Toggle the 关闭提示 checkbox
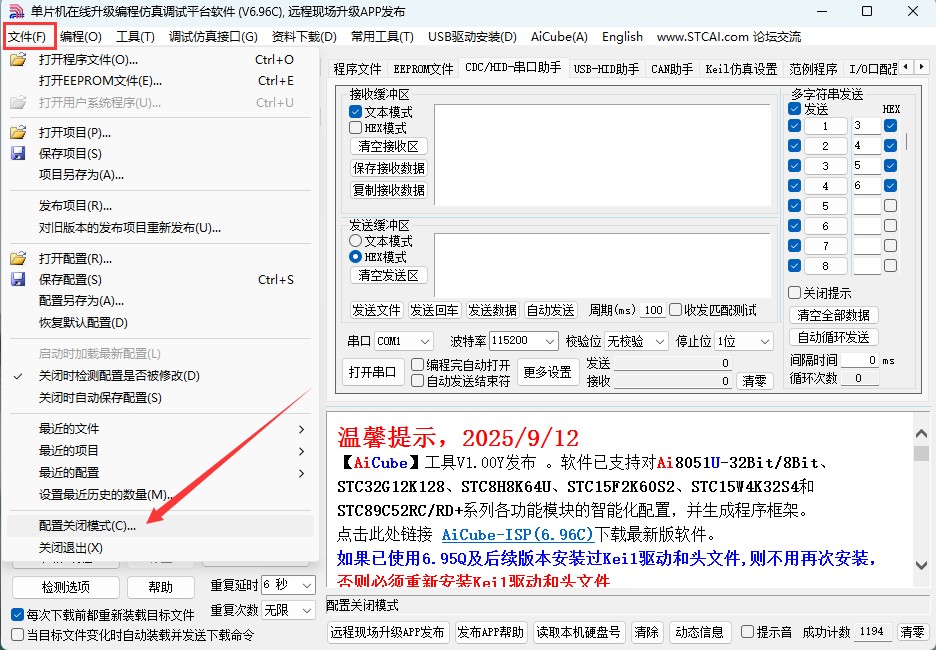The height and width of the screenshot is (650, 936). pos(794,293)
